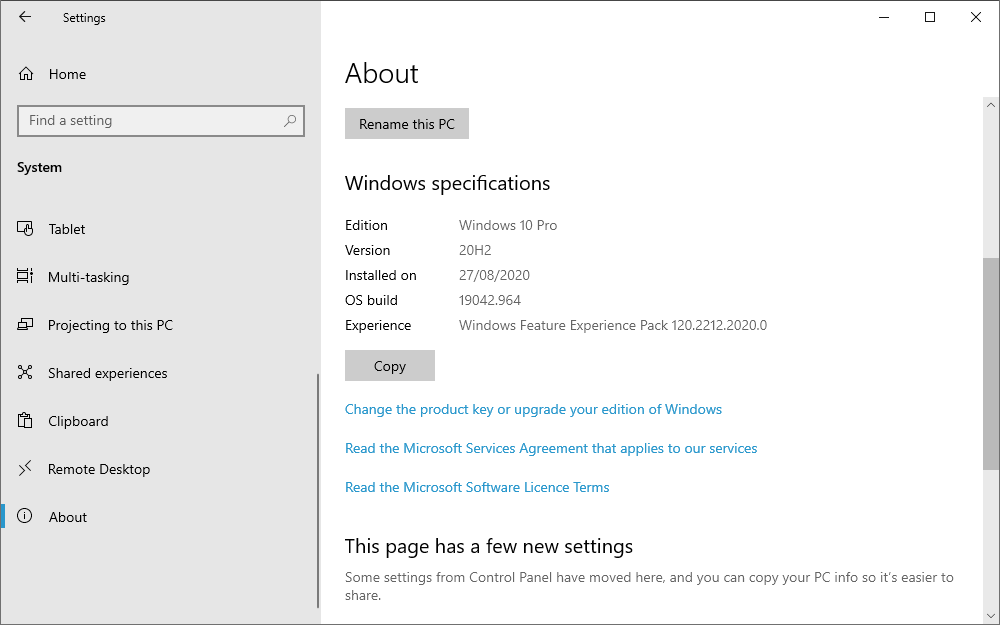Focus the Find a setting search field

click(150, 121)
